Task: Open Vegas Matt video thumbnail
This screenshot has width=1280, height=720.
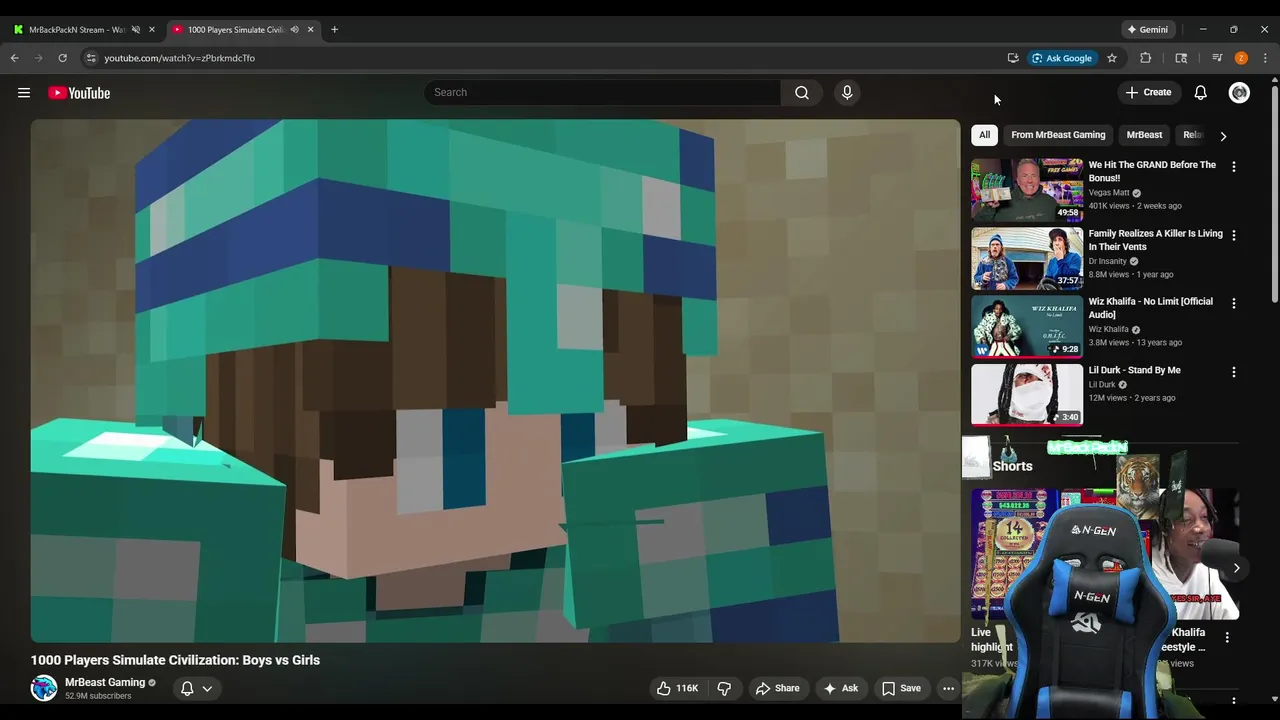Action: click(1027, 190)
